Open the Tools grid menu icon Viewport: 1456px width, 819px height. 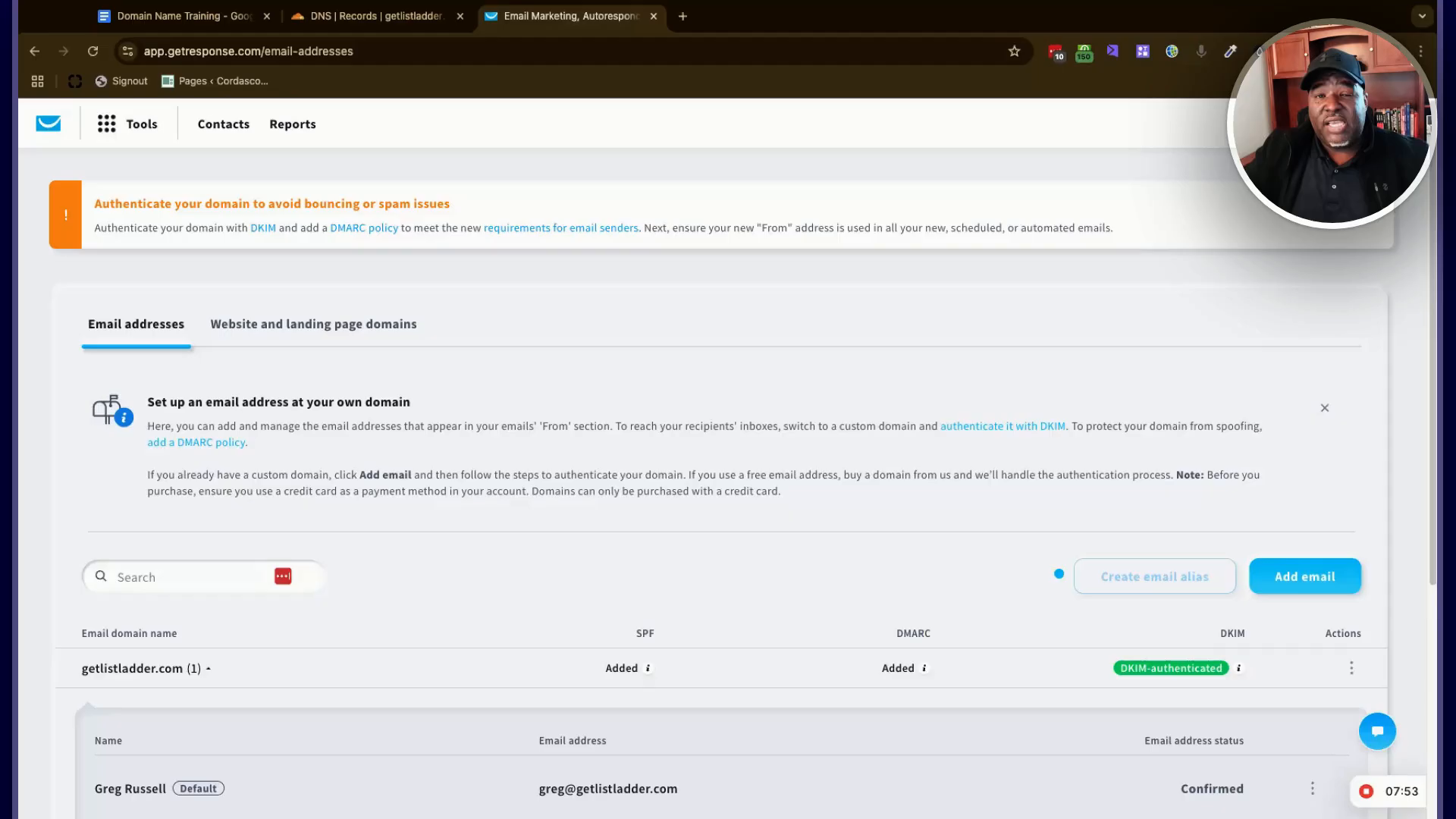coord(107,124)
